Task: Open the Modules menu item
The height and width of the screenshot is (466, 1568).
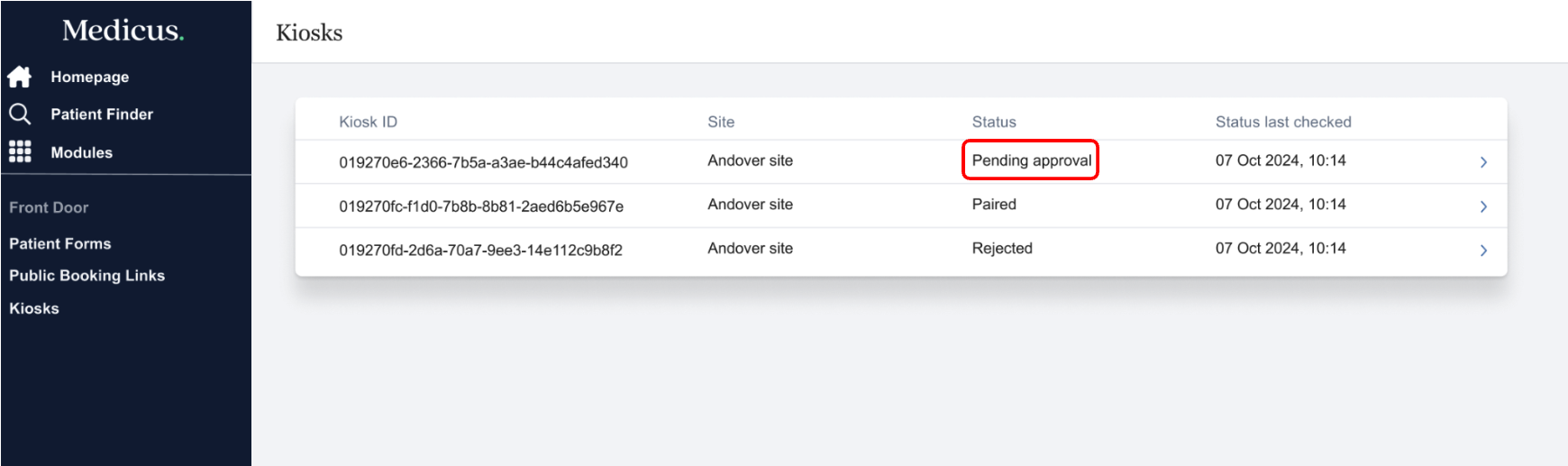Action: pos(81,153)
